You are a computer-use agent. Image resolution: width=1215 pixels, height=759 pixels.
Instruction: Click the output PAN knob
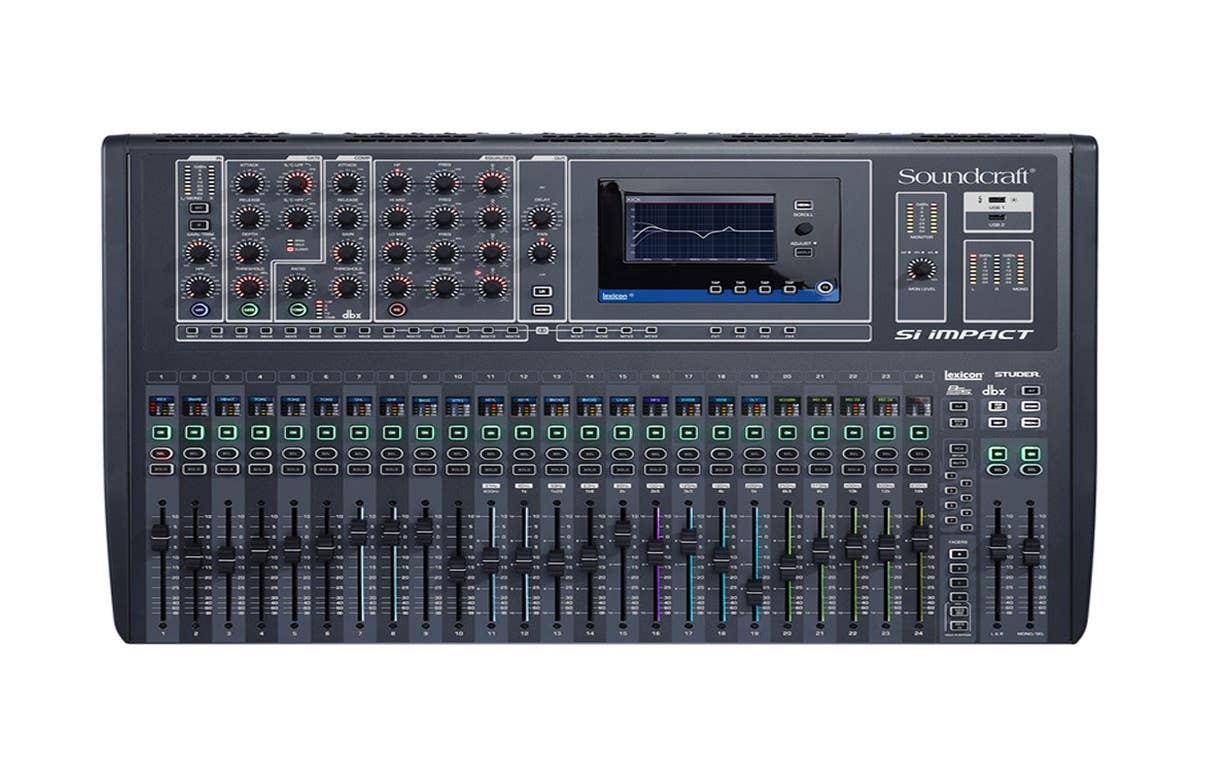(541, 252)
